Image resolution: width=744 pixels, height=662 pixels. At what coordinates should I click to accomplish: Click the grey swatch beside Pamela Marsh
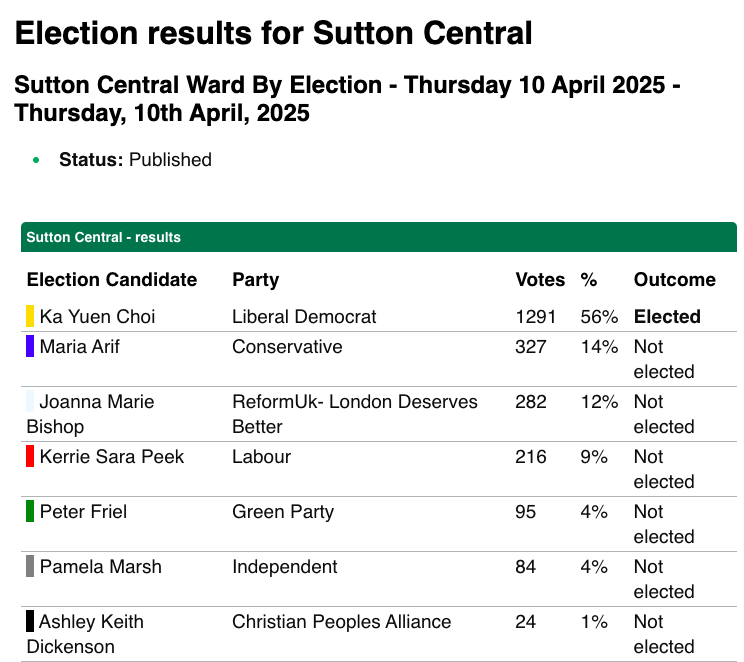[x=30, y=567]
